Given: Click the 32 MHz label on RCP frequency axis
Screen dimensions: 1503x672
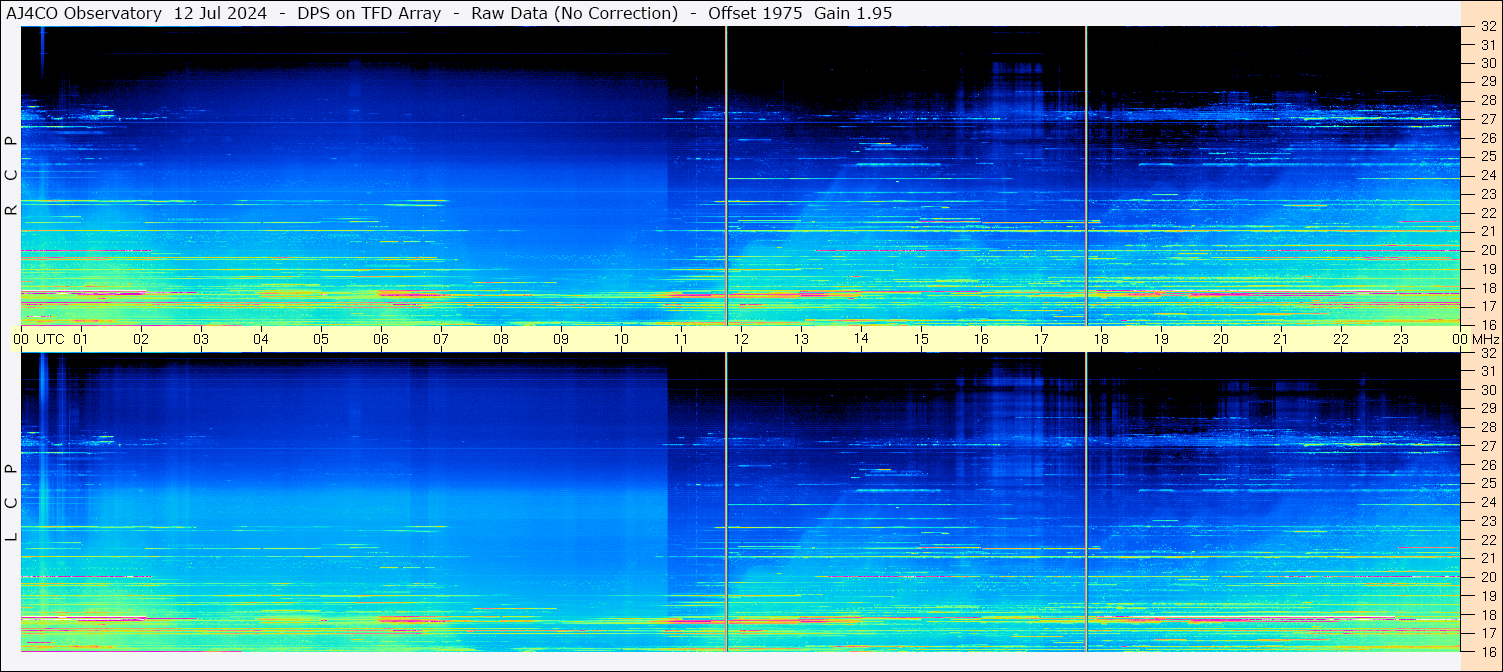Looking at the screenshot, I should pos(1488,27).
